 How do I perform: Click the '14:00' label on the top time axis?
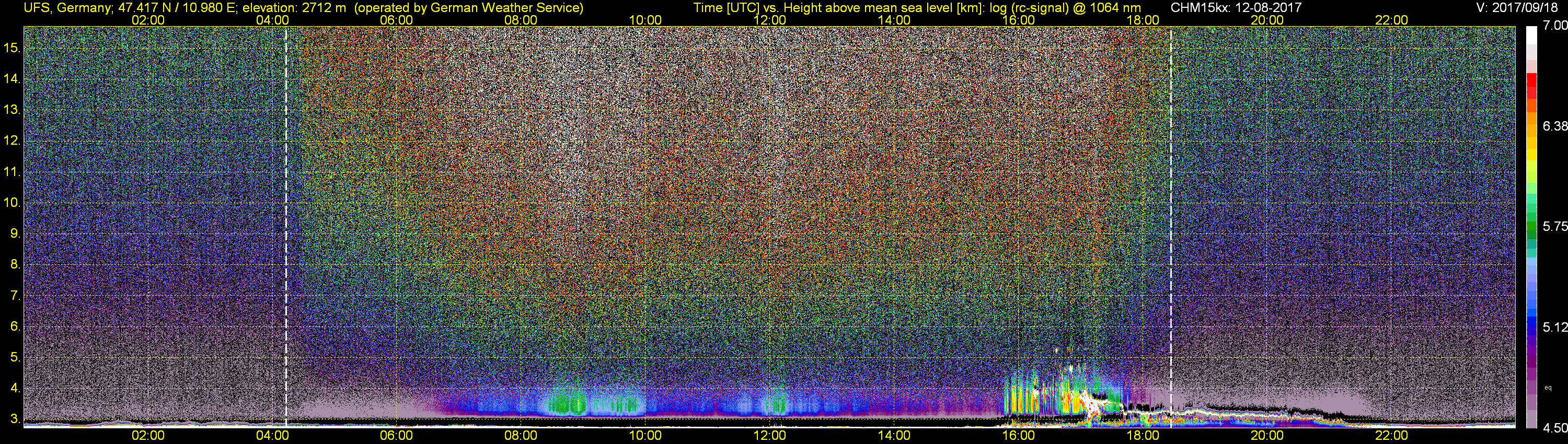click(x=894, y=20)
